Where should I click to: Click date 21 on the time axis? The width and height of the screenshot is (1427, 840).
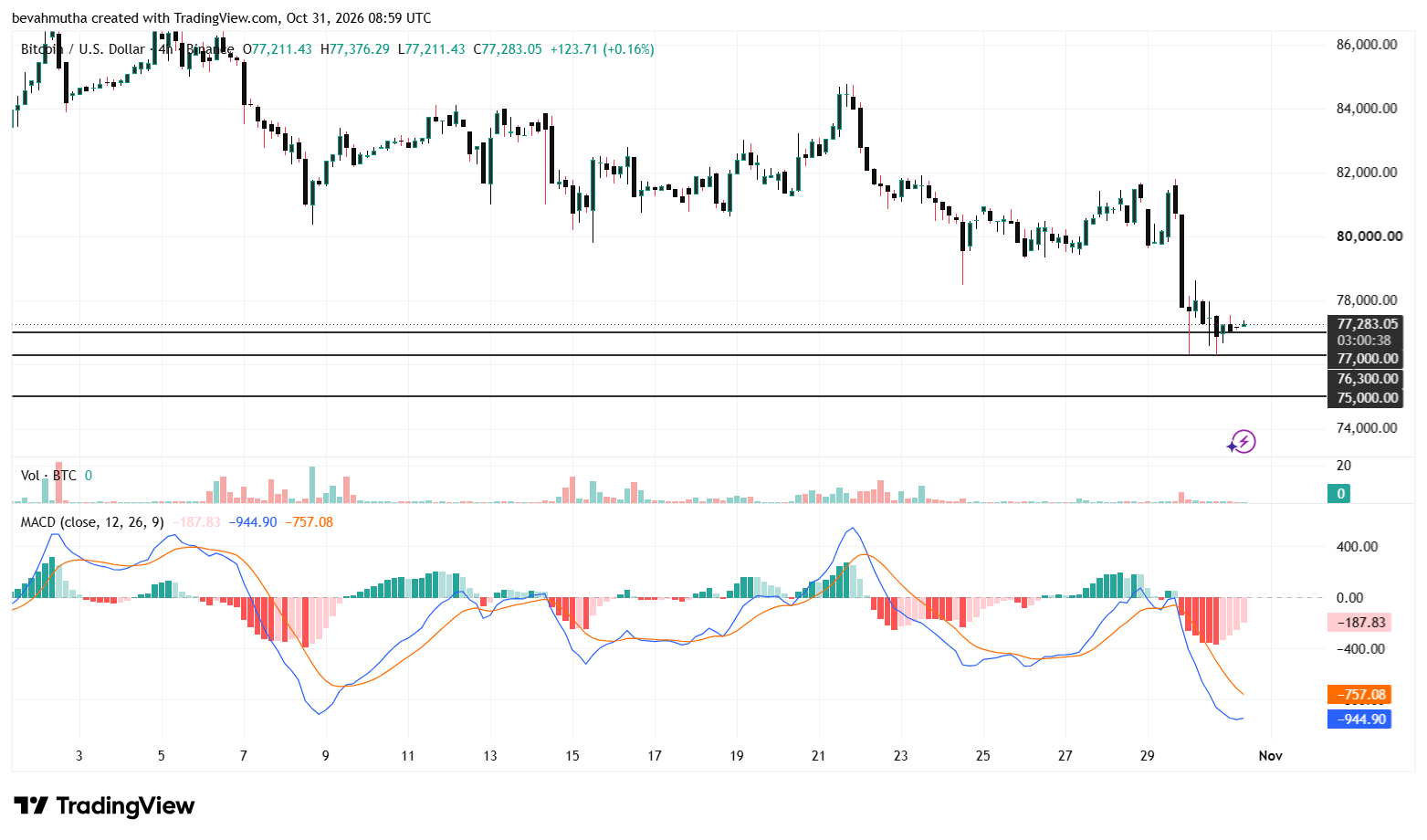[x=819, y=756]
